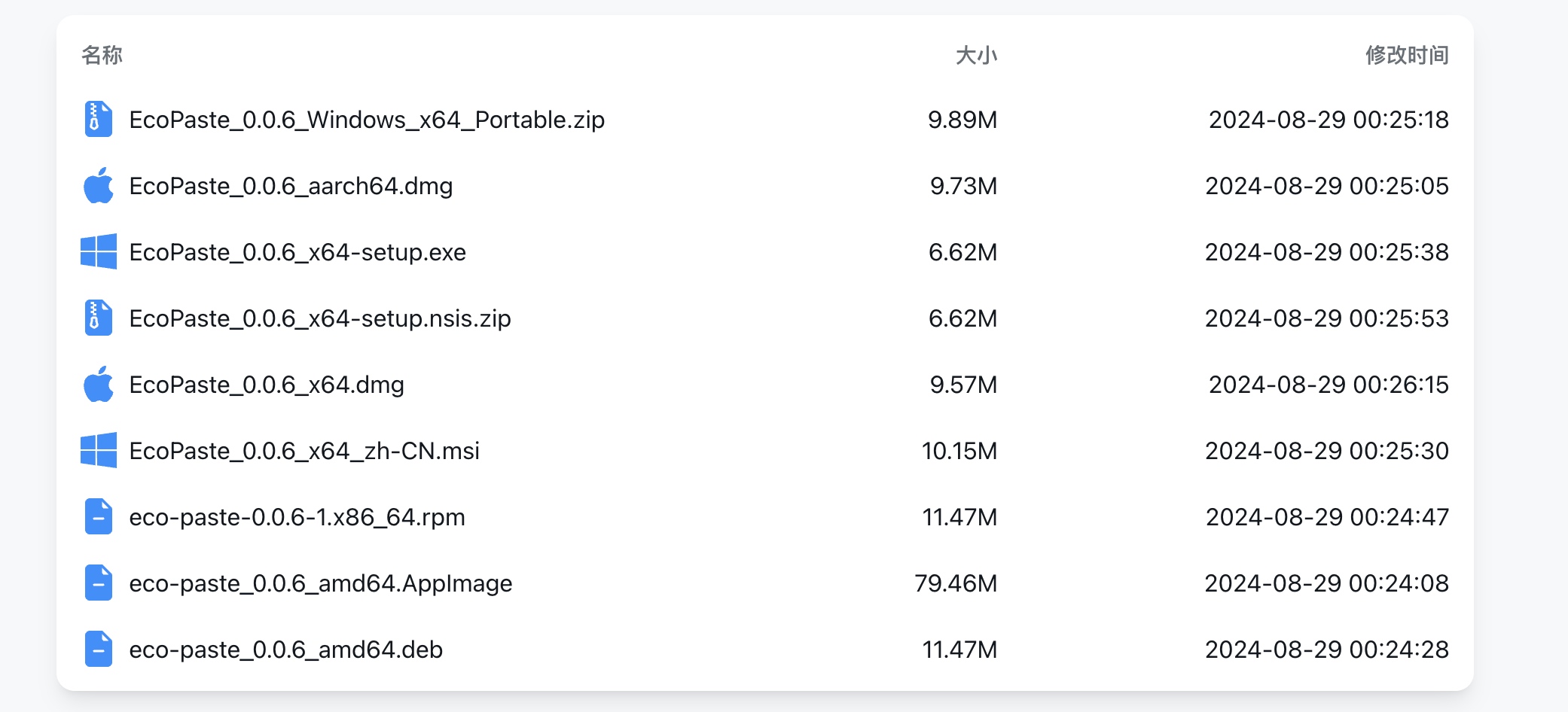
Task: Click the 修改时间 column header
Action: (1407, 55)
